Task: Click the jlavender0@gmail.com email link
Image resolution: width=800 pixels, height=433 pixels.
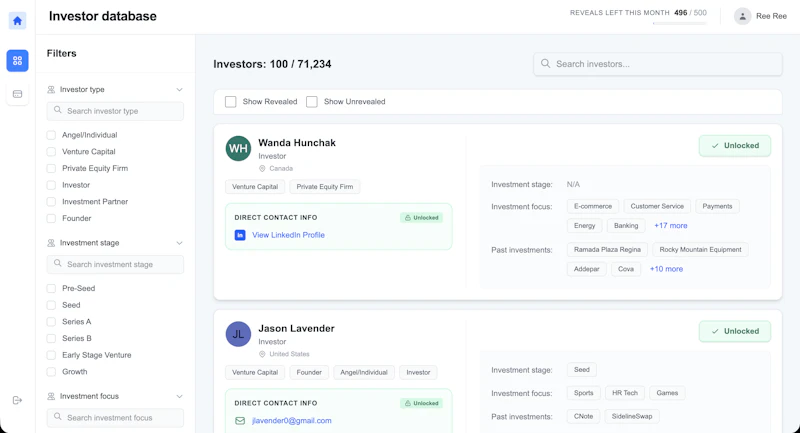Action: 292,421
